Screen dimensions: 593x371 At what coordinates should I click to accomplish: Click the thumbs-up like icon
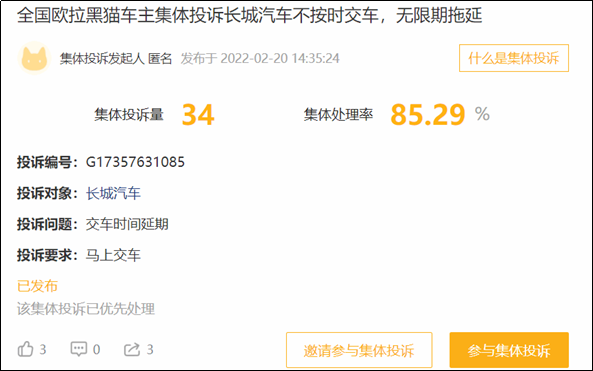click(25, 349)
